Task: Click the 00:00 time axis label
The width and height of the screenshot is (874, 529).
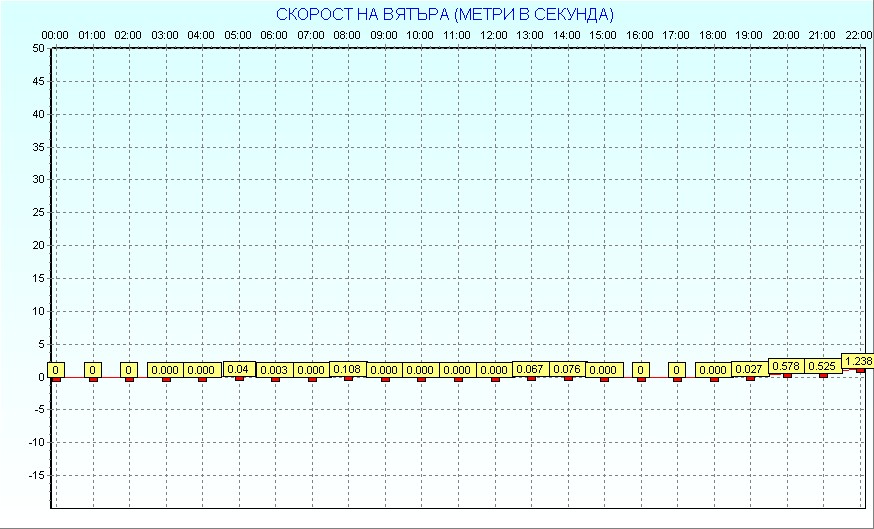Action: (x=55, y=35)
